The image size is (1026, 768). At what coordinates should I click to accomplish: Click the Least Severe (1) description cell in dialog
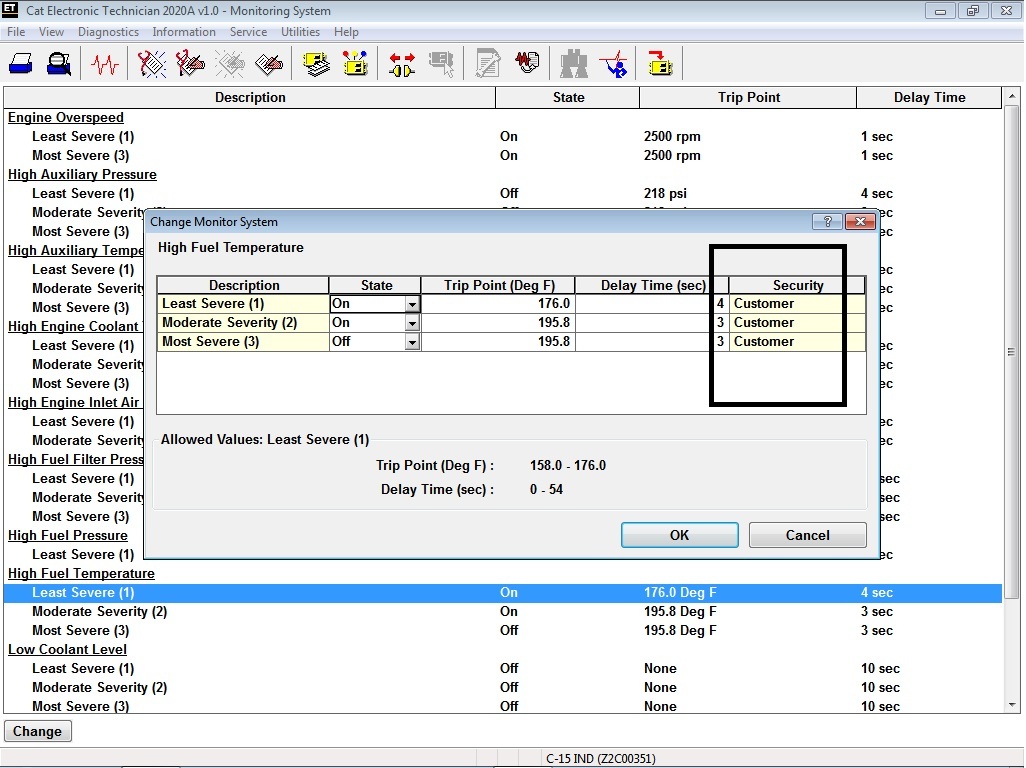(243, 304)
